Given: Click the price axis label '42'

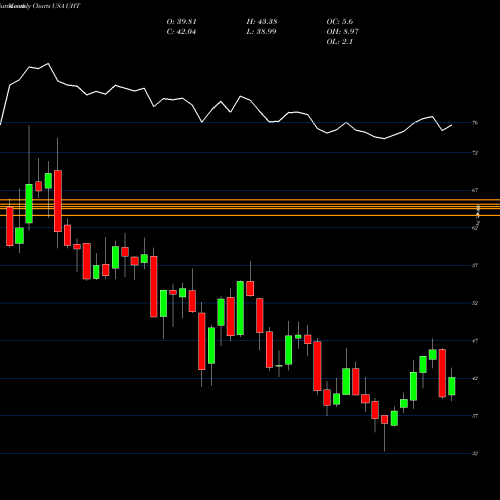Looking at the screenshot, I should pos(475,378).
